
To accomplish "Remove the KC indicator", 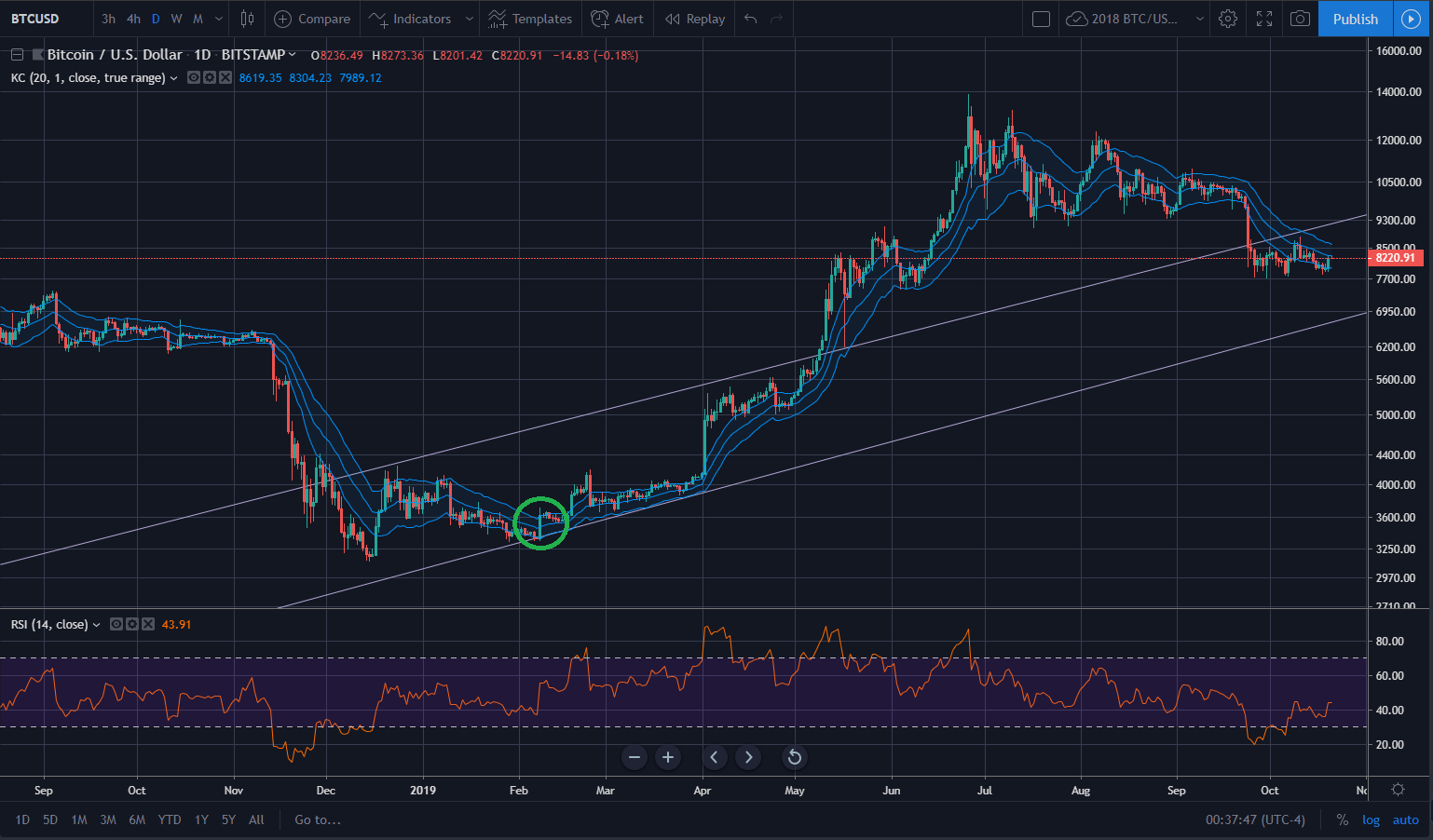I will pos(225,77).
